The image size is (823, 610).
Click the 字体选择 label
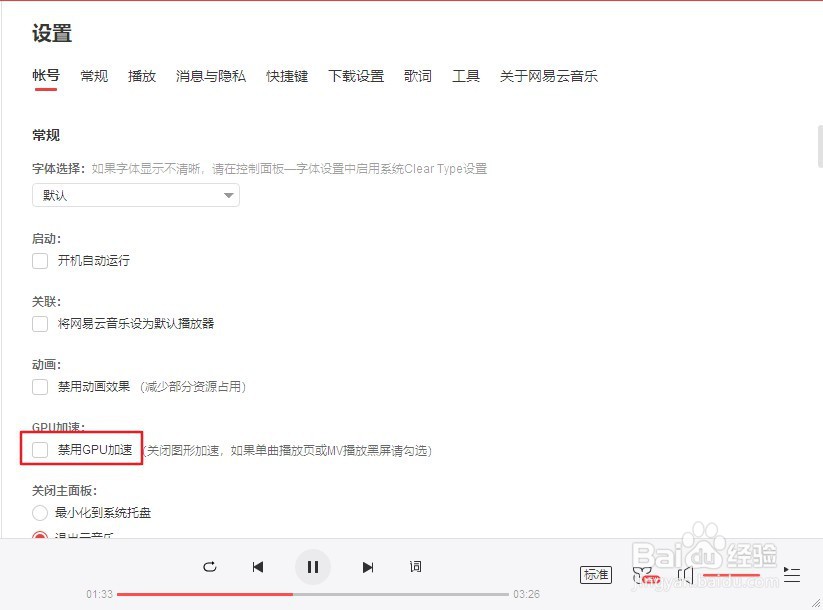[x=58, y=169]
